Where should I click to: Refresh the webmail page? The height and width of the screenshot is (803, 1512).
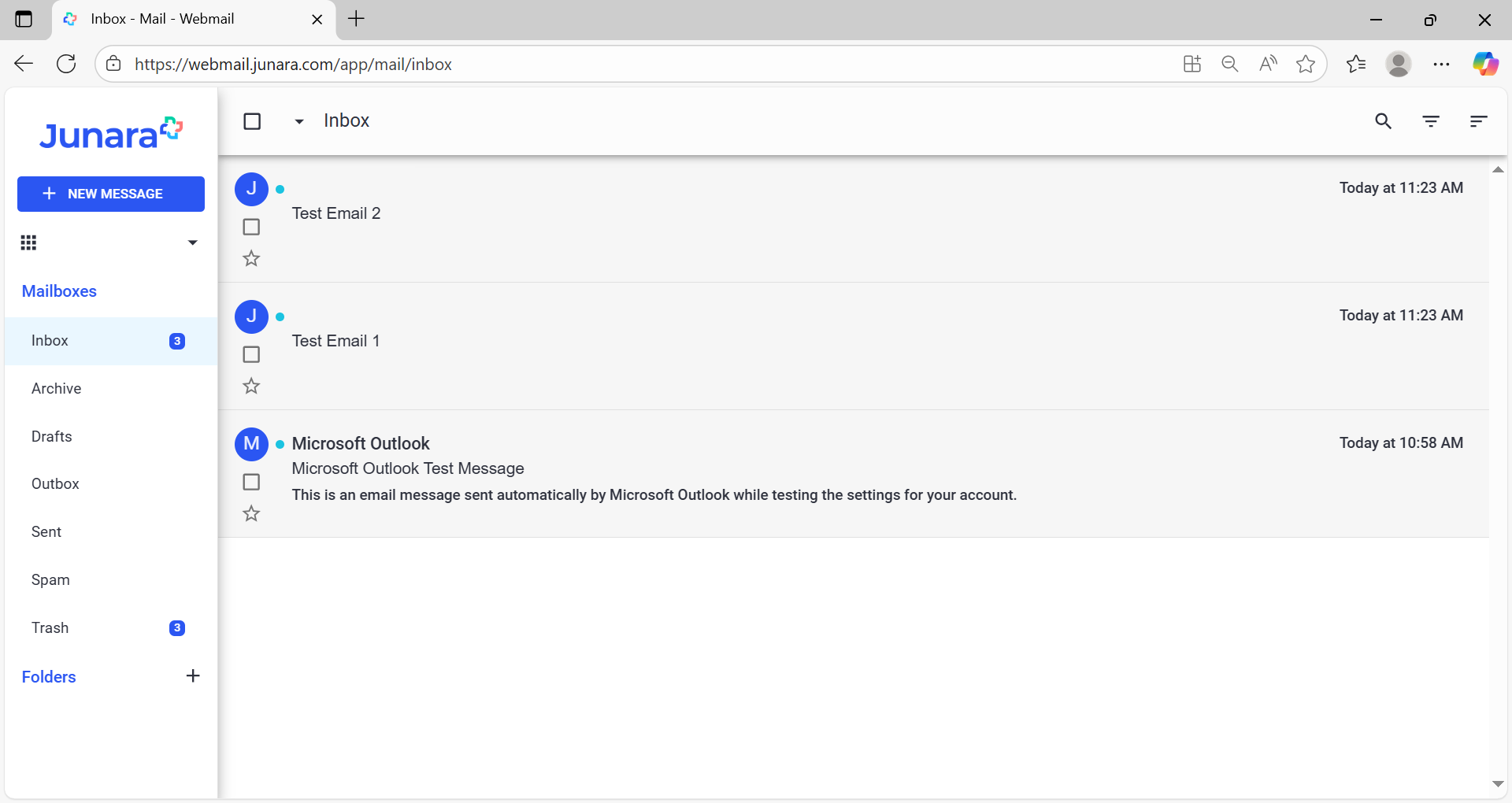tap(67, 64)
